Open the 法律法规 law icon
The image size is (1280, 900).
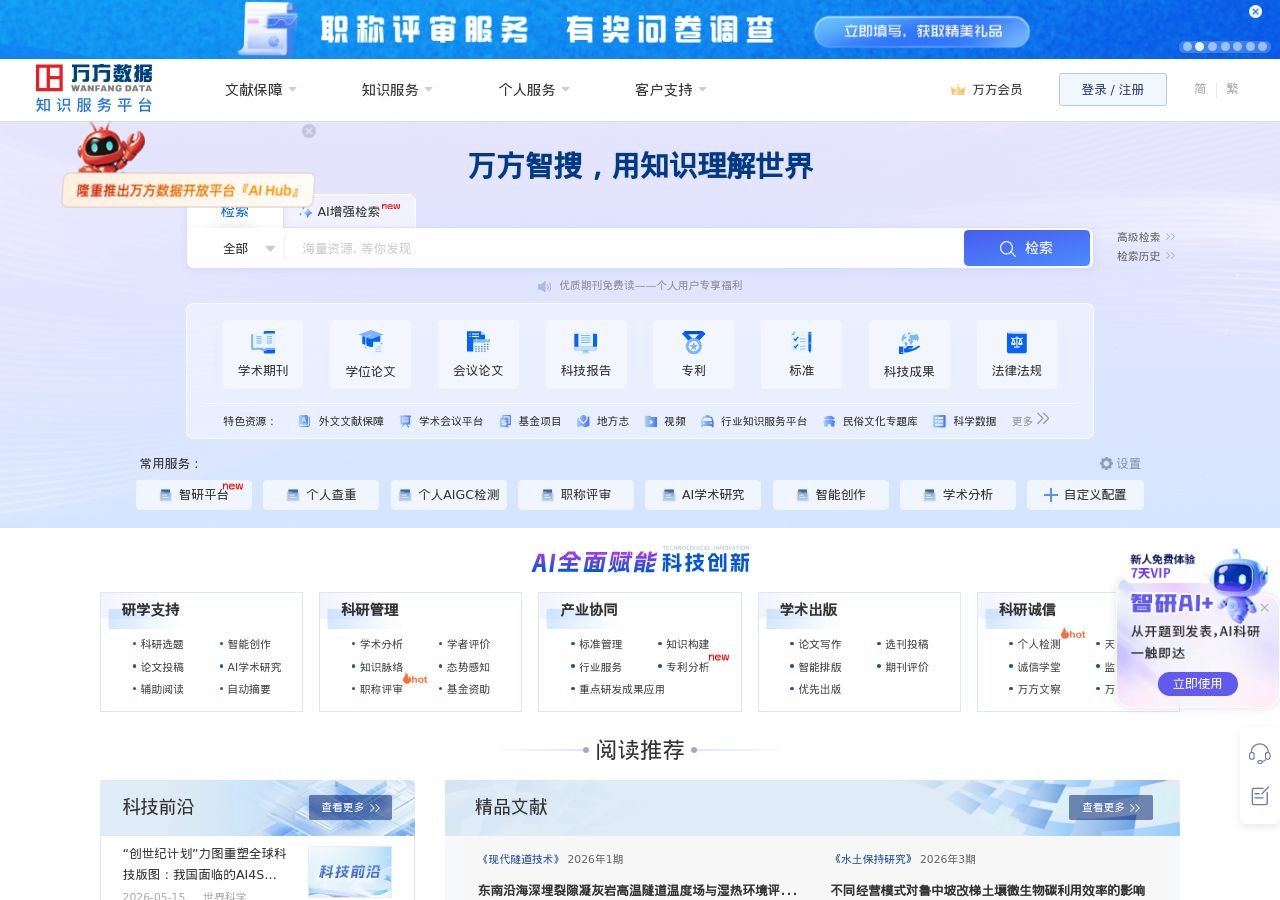(x=1017, y=342)
